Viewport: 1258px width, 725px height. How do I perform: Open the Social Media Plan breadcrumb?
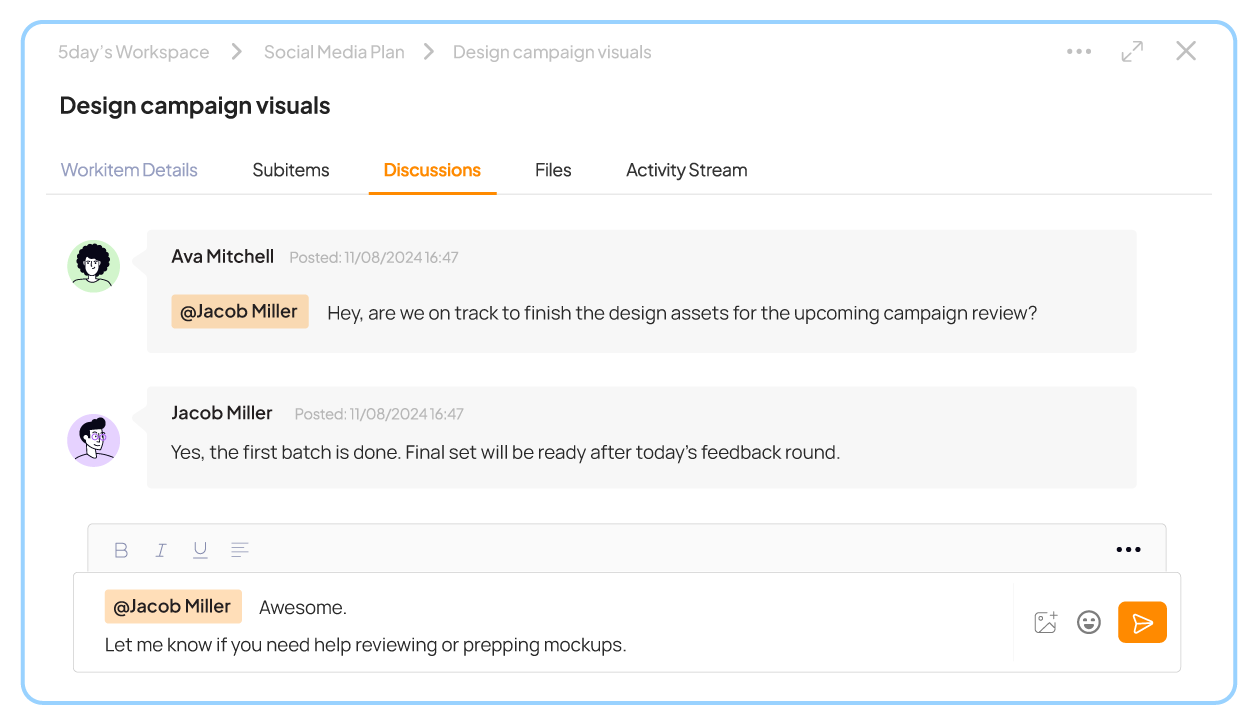pos(334,52)
